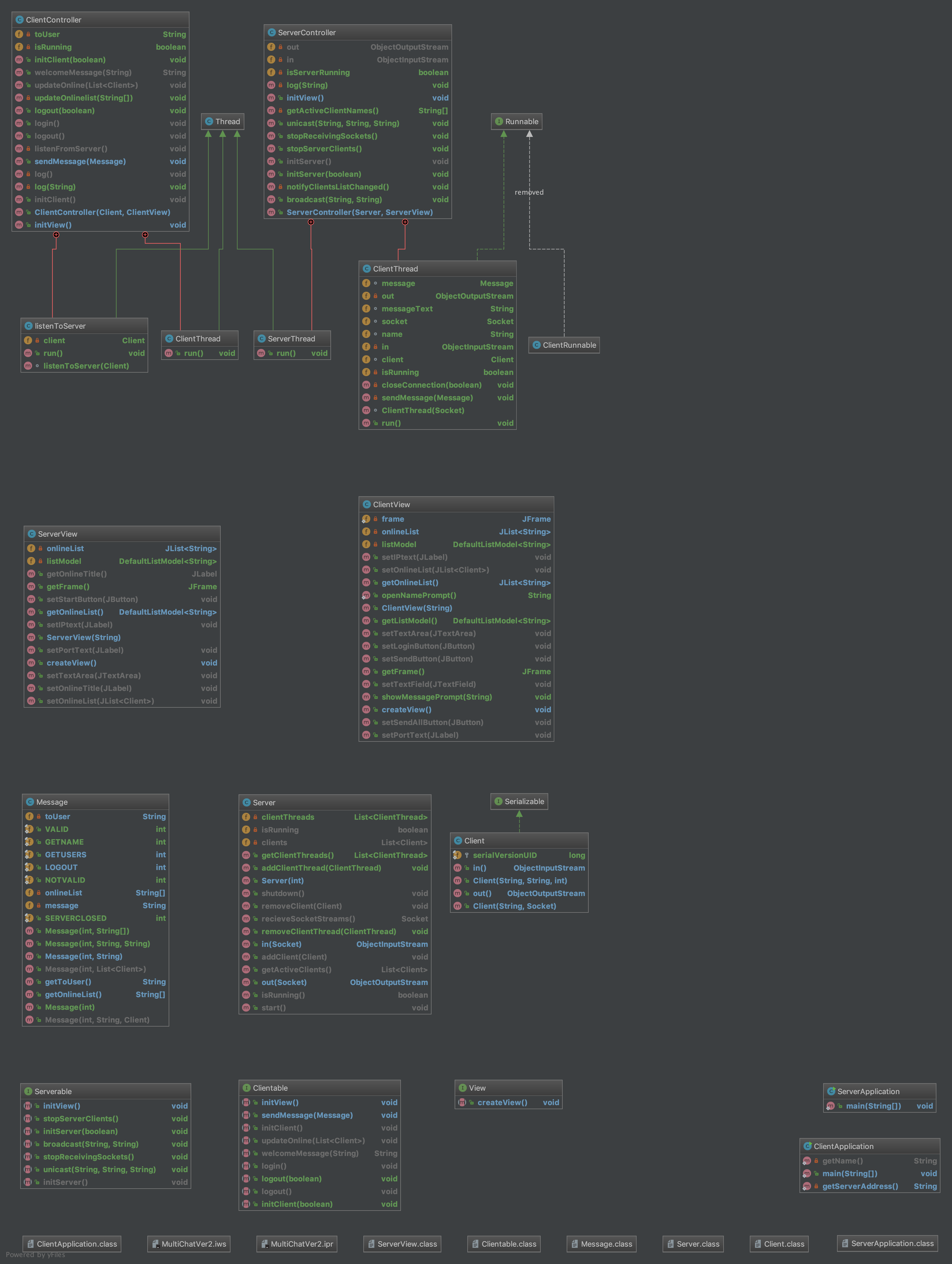Select the GETUSERS constant row
The image size is (952, 1264).
click(95, 855)
